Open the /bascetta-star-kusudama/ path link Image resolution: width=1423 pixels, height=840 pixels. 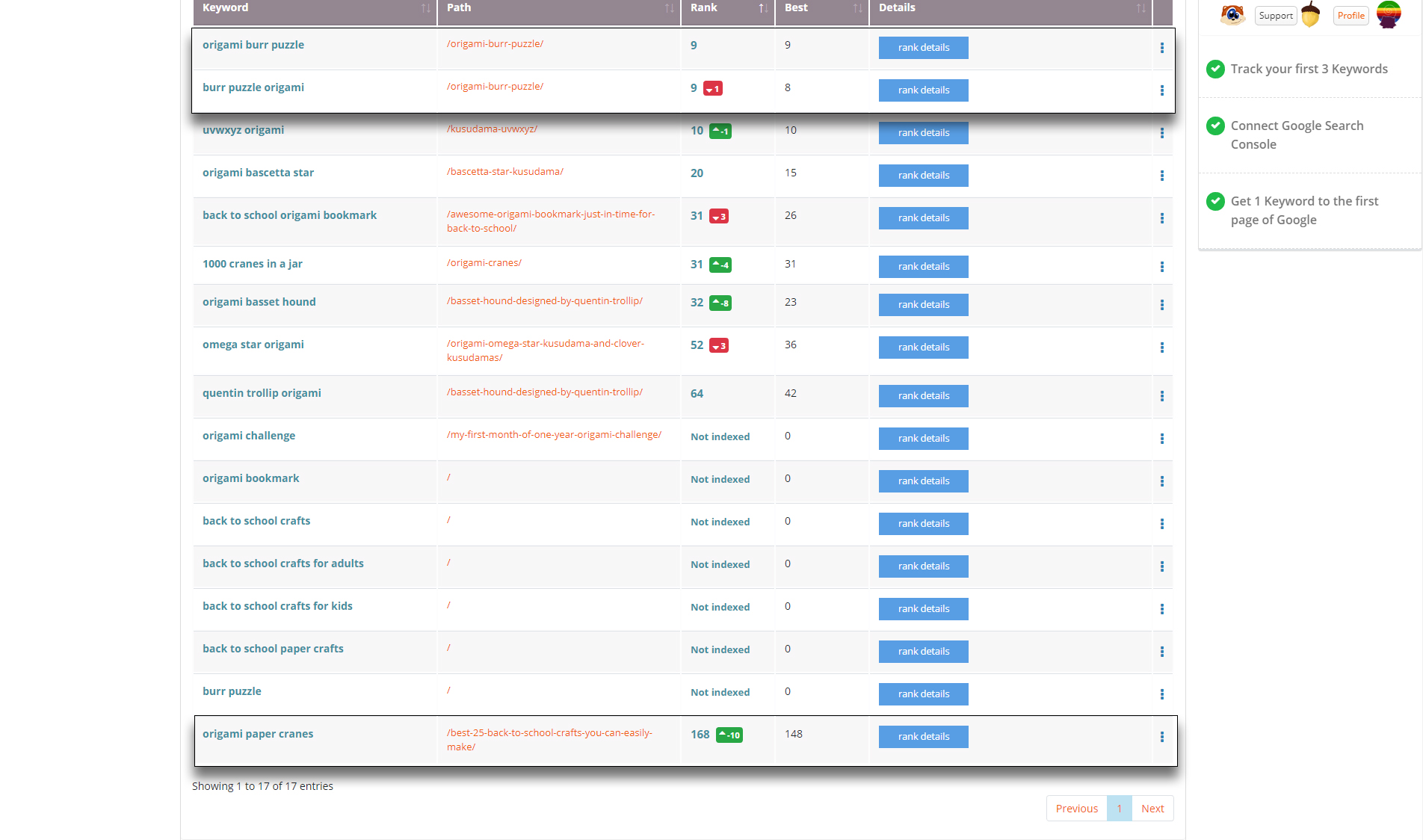pyautogui.click(x=505, y=172)
